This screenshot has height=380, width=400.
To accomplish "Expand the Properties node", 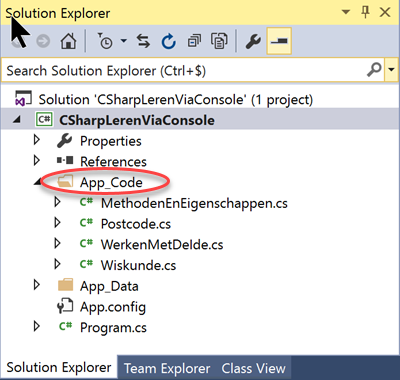I will [37, 140].
